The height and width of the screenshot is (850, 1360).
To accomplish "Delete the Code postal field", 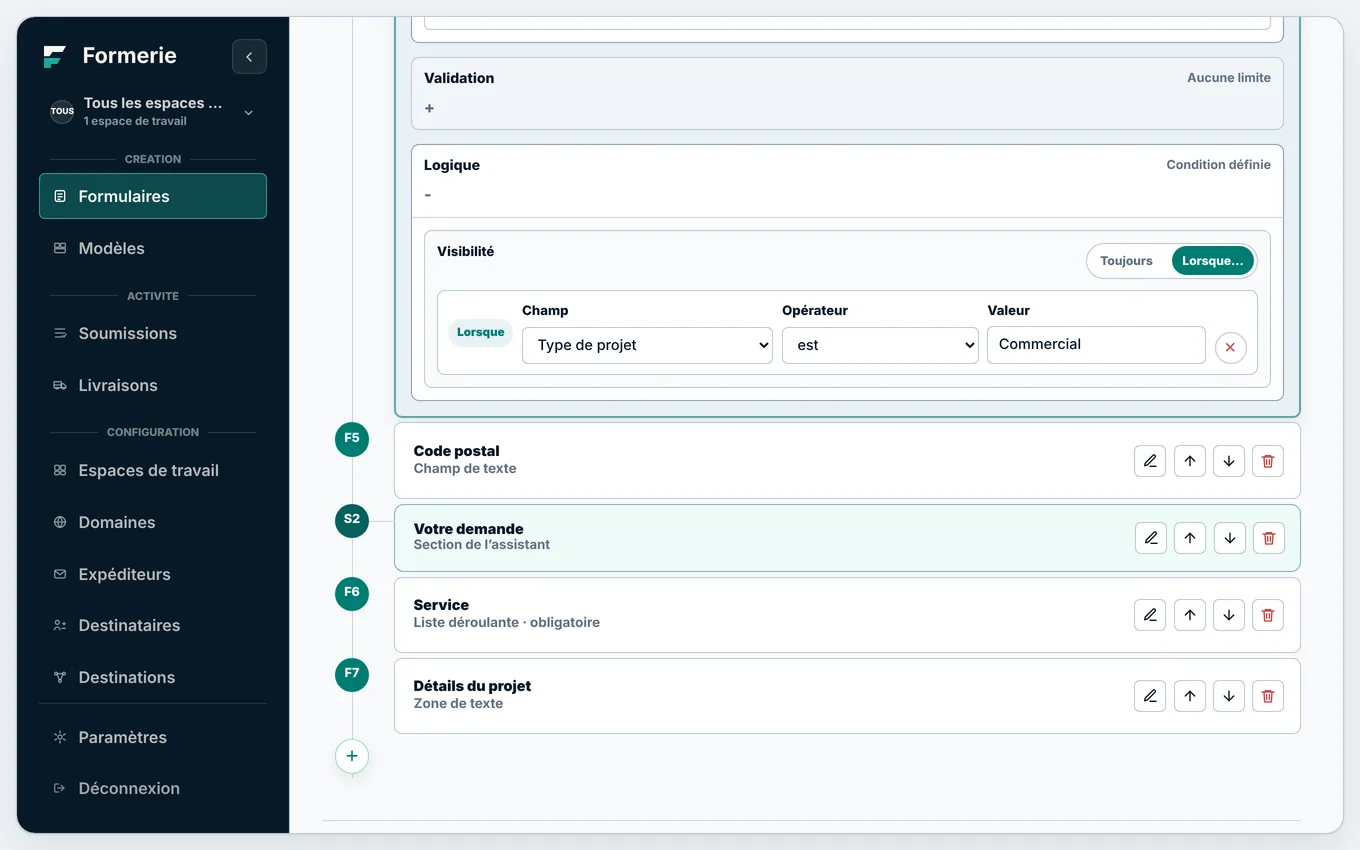I will click(x=1268, y=461).
